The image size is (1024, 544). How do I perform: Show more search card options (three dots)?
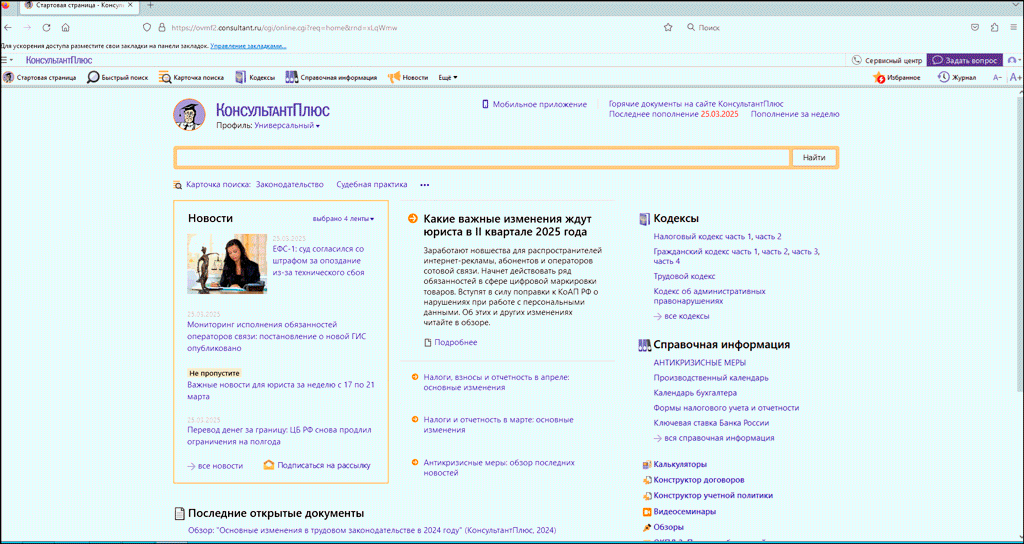click(424, 185)
